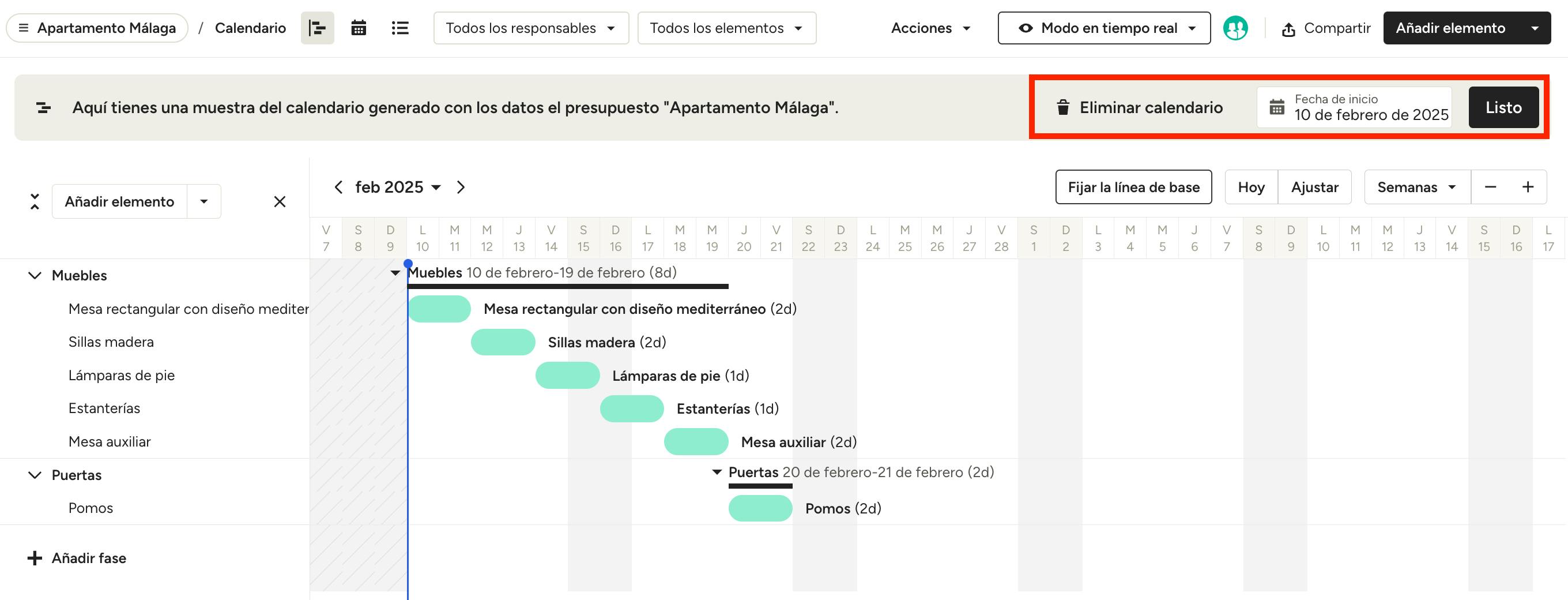
Task: Click the collaborators avatar icon
Action: point(1235,28)
